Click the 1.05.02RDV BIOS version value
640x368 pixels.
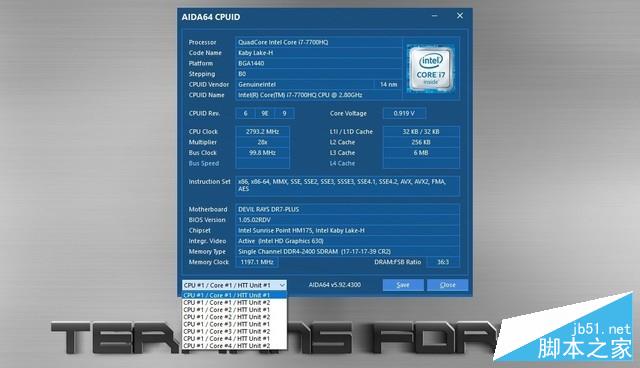pyautogui.click(x=347, y=220)
